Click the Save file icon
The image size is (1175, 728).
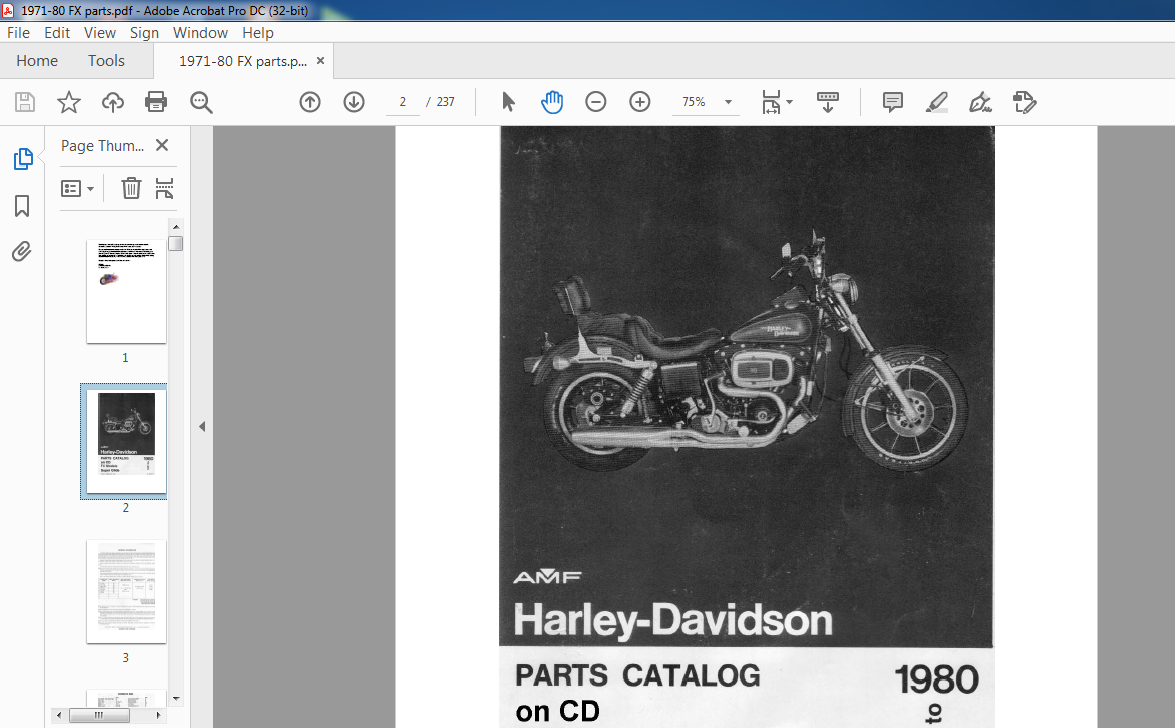click(25, 102)
